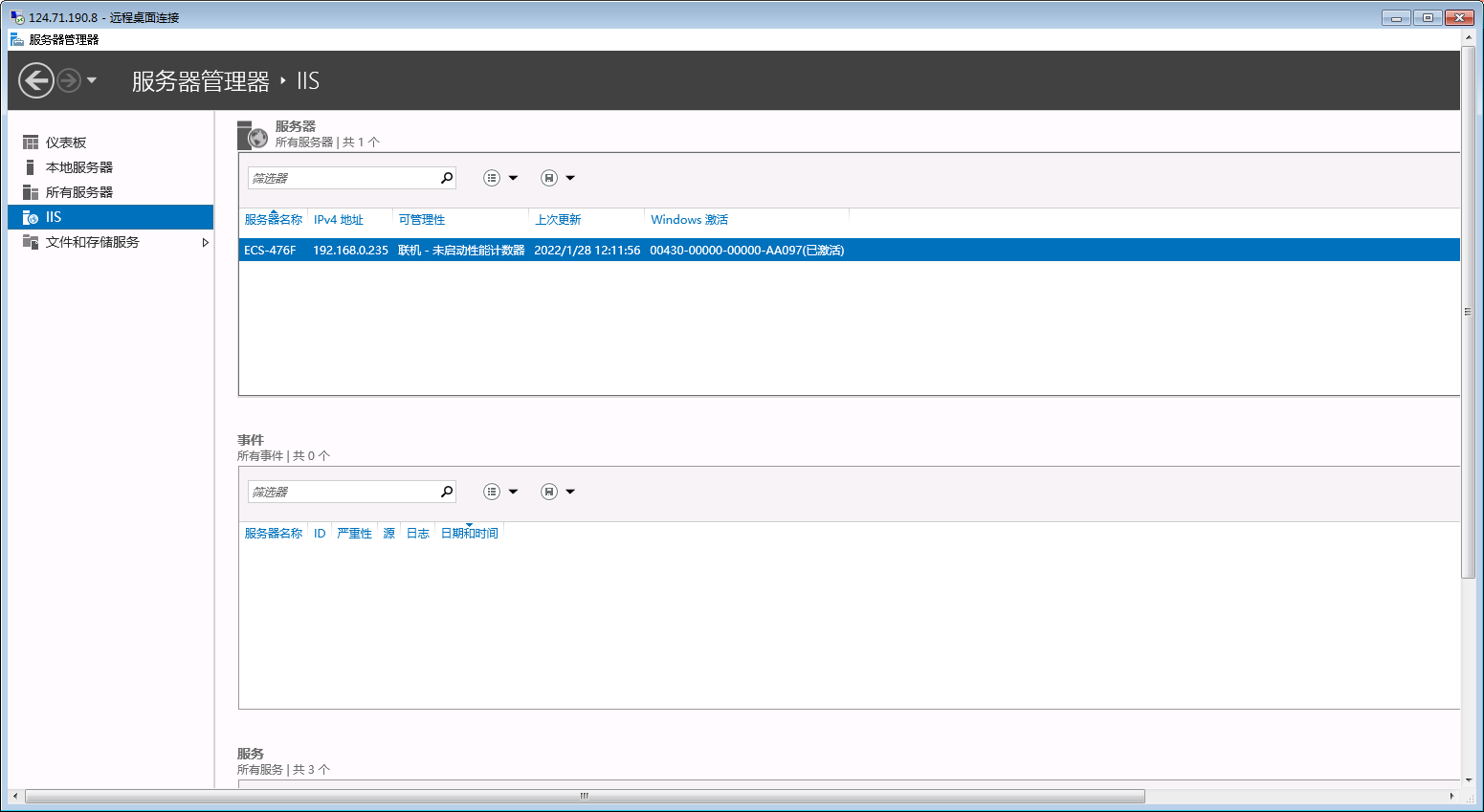This screenshot has width=1484, height=812.
Task: Sort servers by Windows 激活 column
Action: (x=689, y=220)
